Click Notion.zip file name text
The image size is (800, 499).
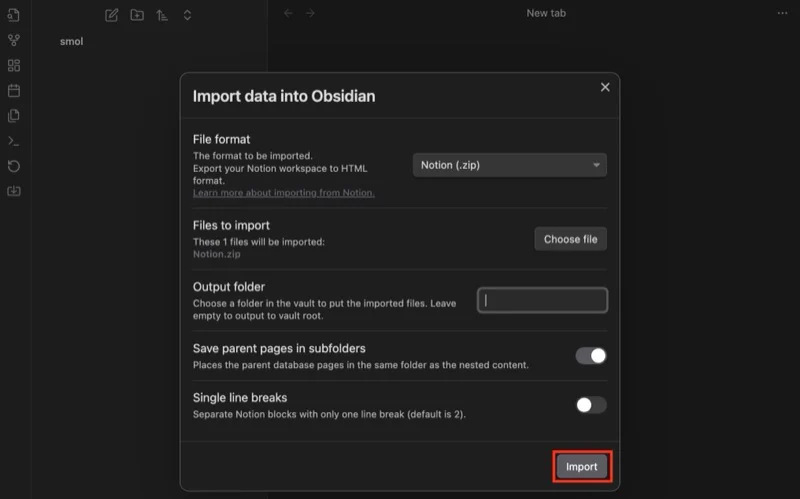pyautogui.click(x=216, y=254)
